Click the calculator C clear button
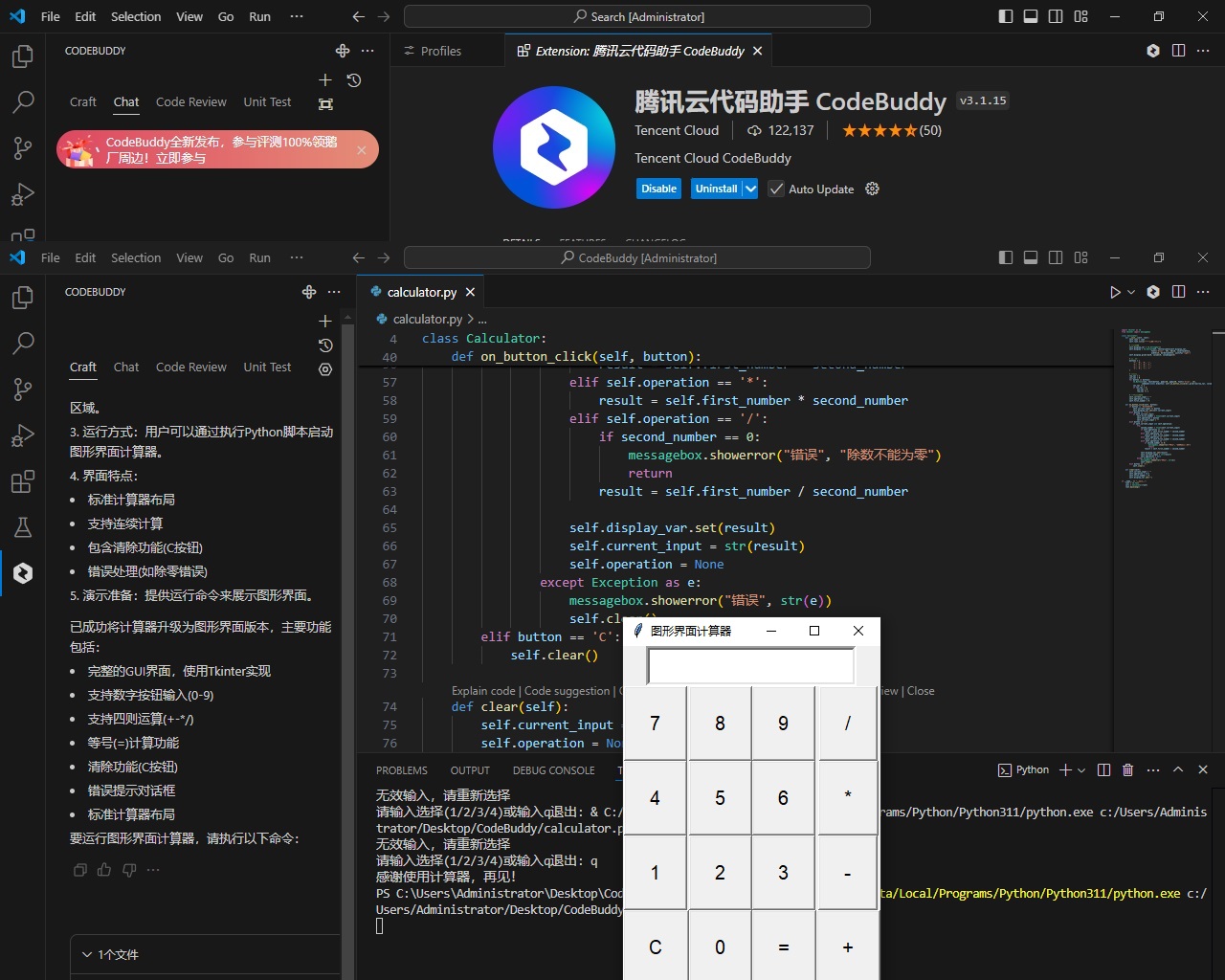Screen dimensions: 1225x980 pos(656,946)
